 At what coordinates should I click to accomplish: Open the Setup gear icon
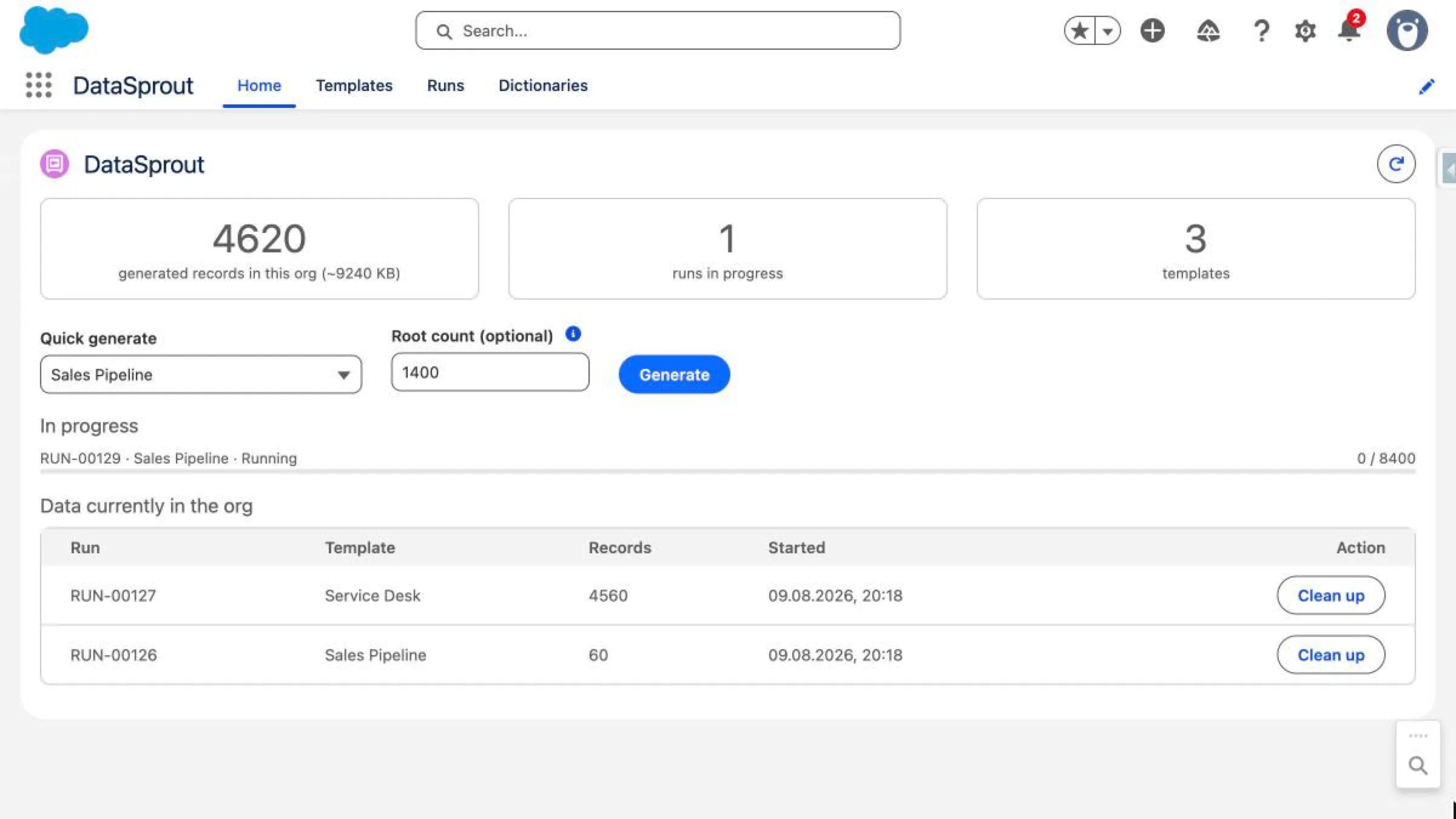tap(1305, 30)
